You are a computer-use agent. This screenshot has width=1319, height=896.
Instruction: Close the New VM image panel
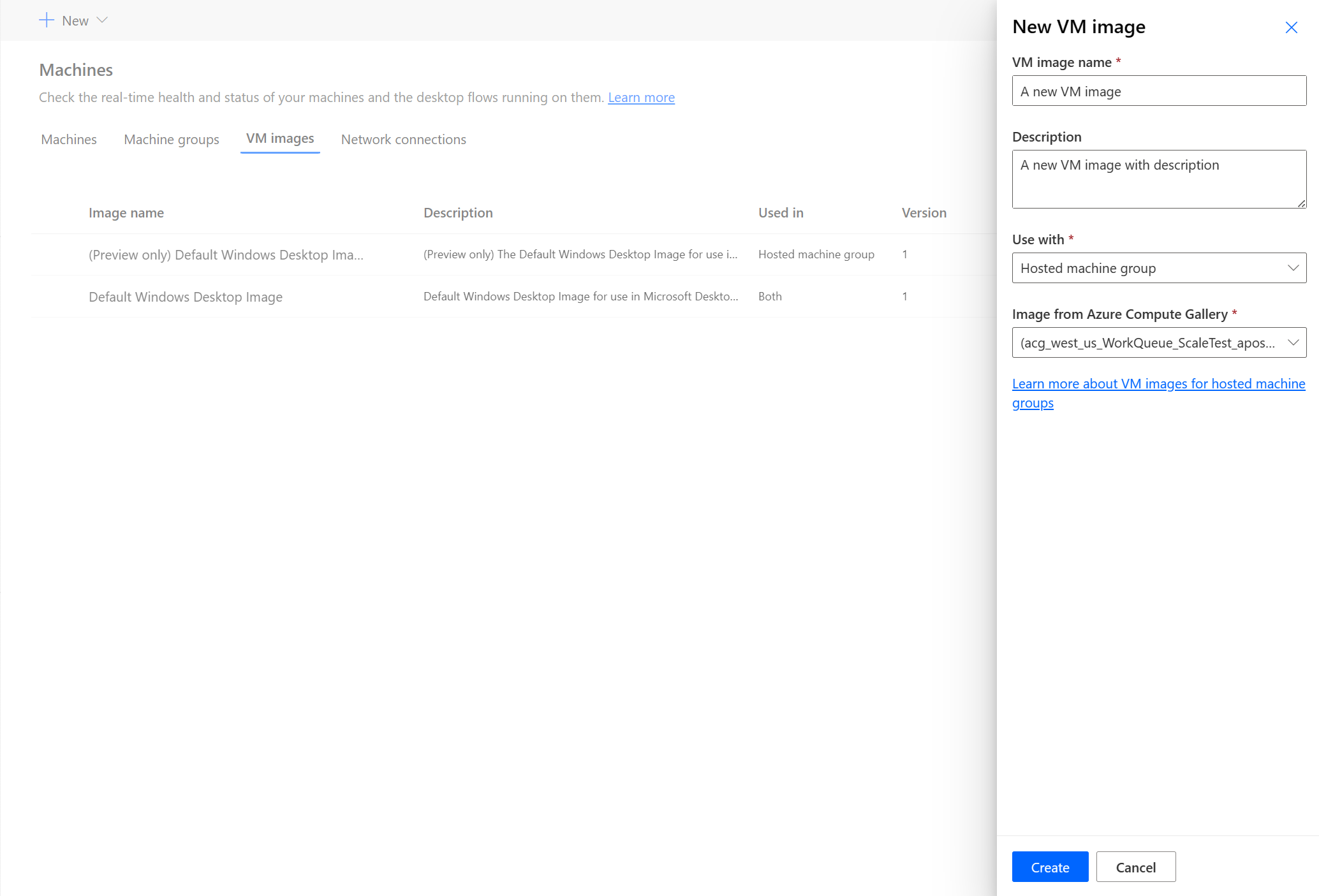tap(1292, 28)
